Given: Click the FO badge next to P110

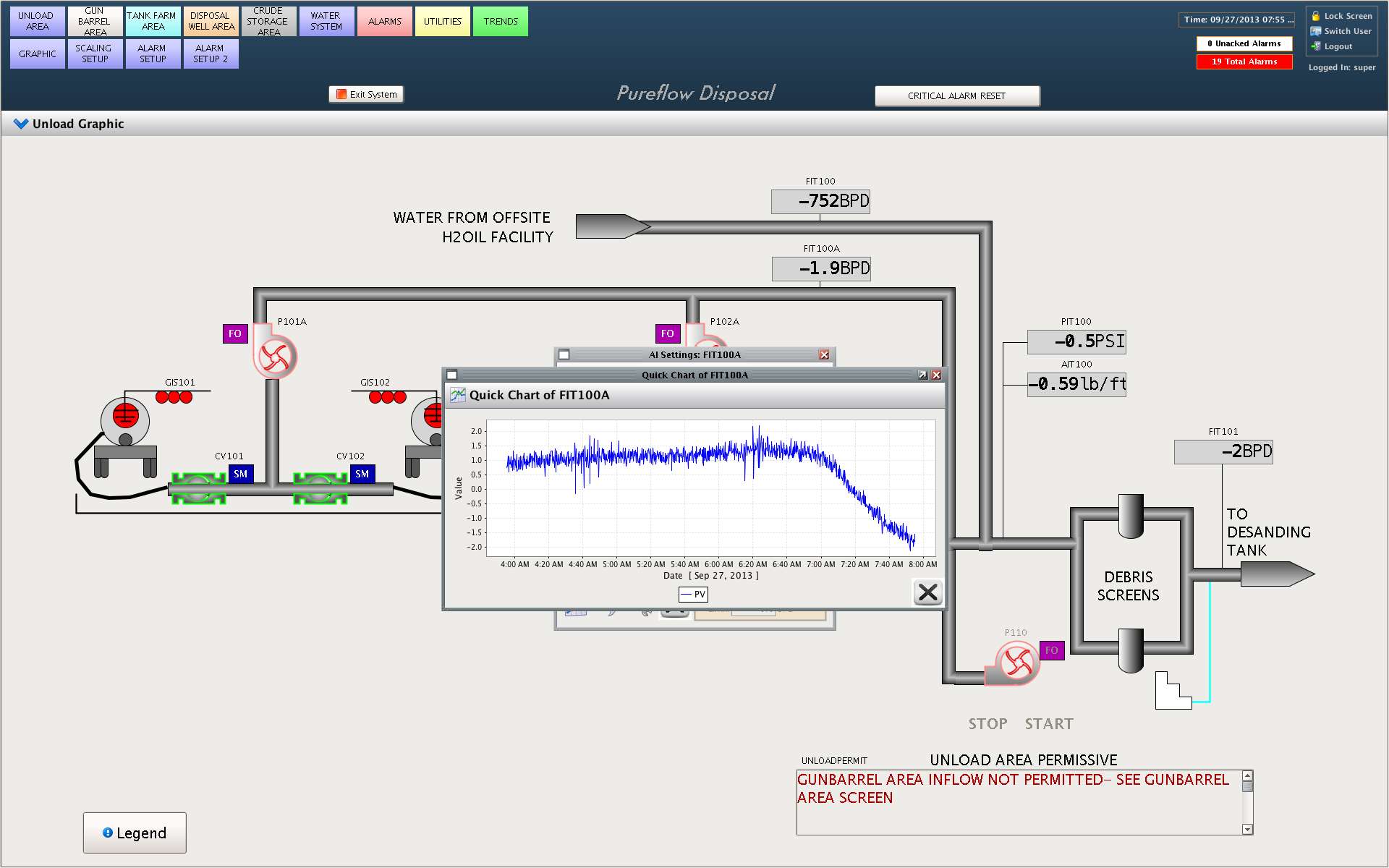Looking at the screenshot, I should coord(1052,650).
